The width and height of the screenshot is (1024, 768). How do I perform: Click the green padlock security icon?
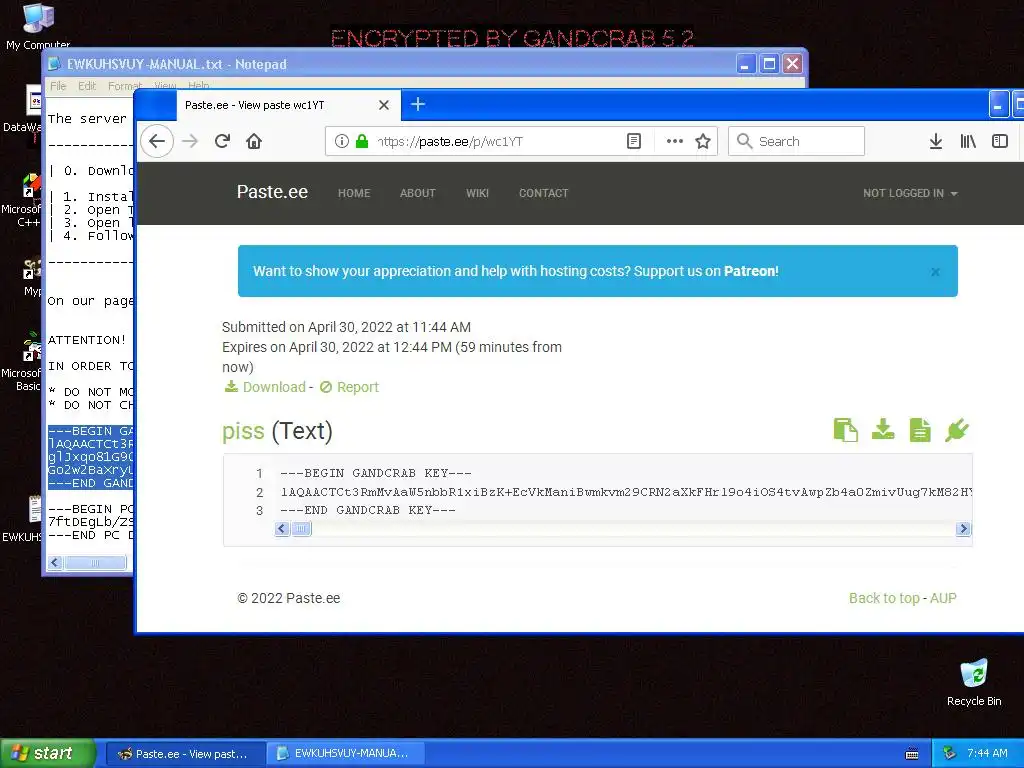pos(362,141)
